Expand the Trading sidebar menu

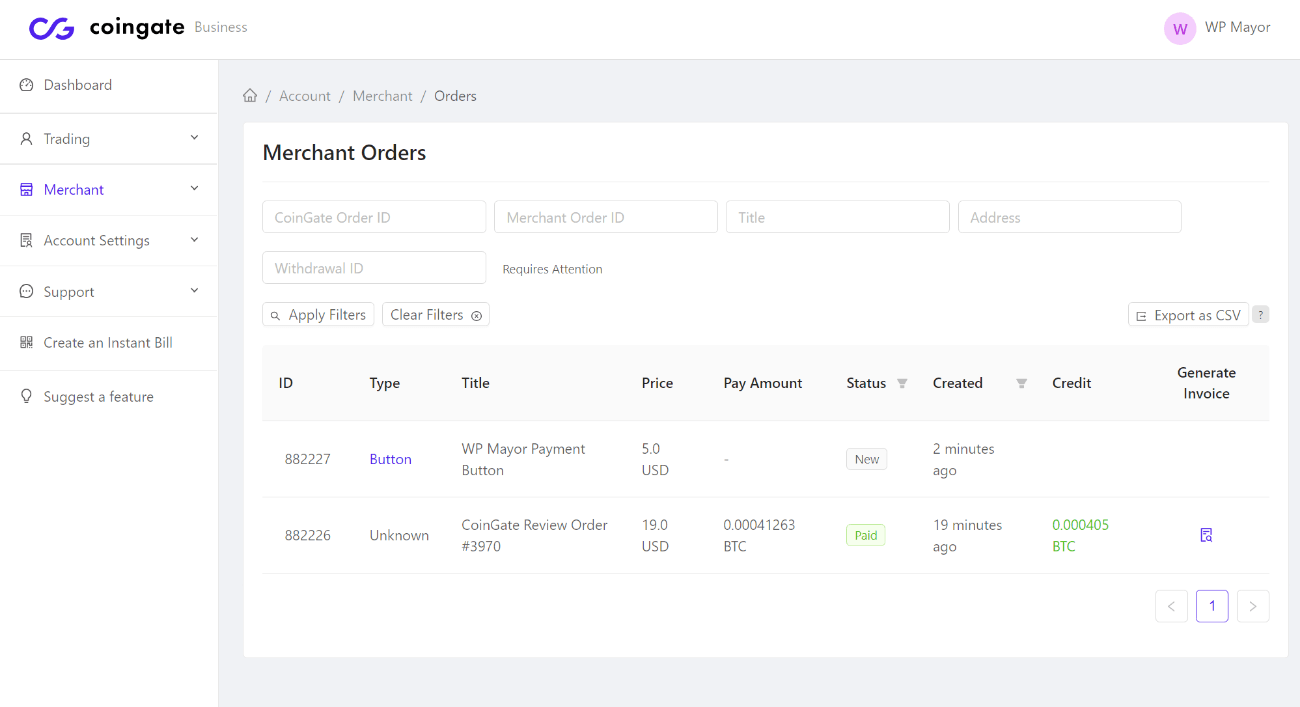click(x=109, y=139)
